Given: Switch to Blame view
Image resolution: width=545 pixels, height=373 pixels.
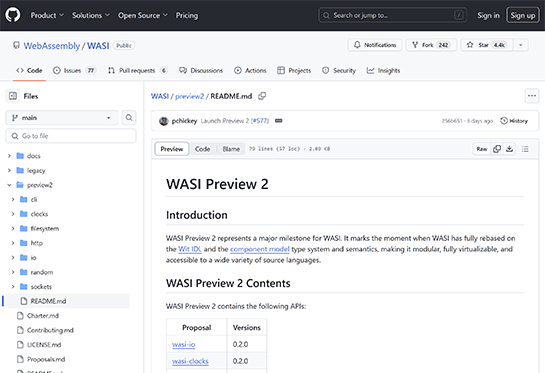Looking at the screenshot, I should (x=231, y=149).
